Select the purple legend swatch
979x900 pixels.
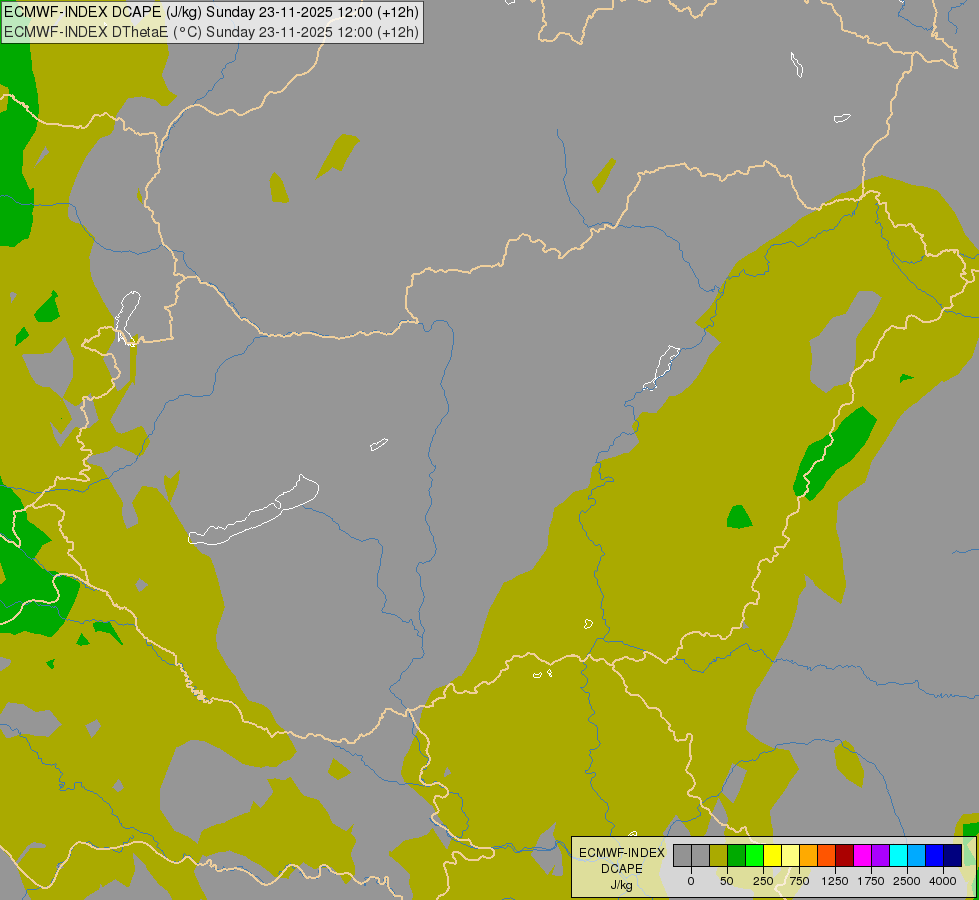[880, 855]
